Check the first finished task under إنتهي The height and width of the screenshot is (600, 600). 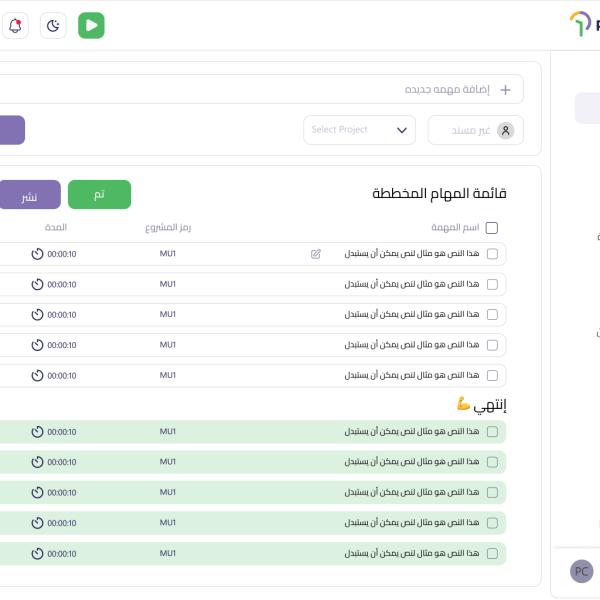[x=492, y=432]
